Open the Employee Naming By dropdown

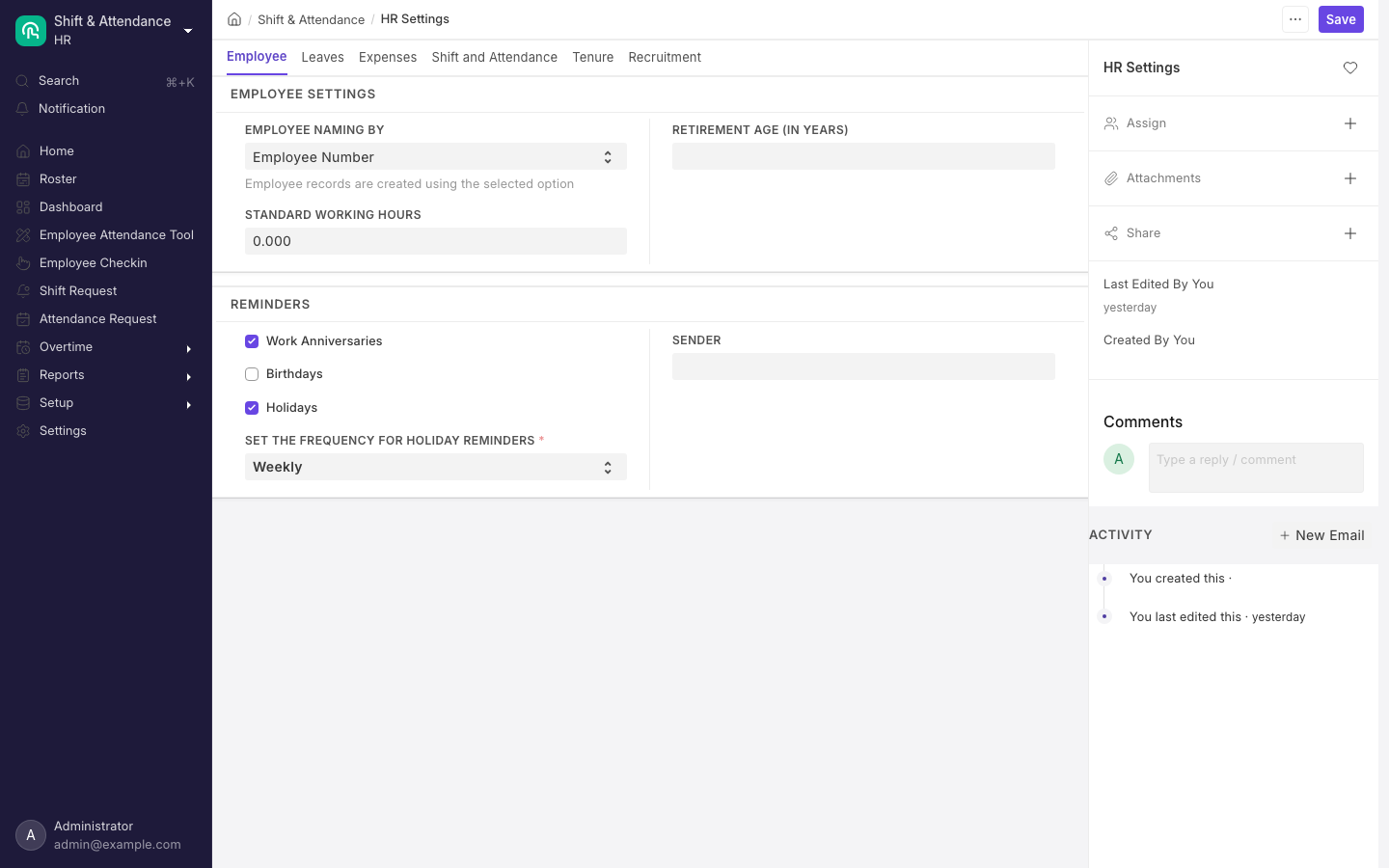click(x=436, y=157)
